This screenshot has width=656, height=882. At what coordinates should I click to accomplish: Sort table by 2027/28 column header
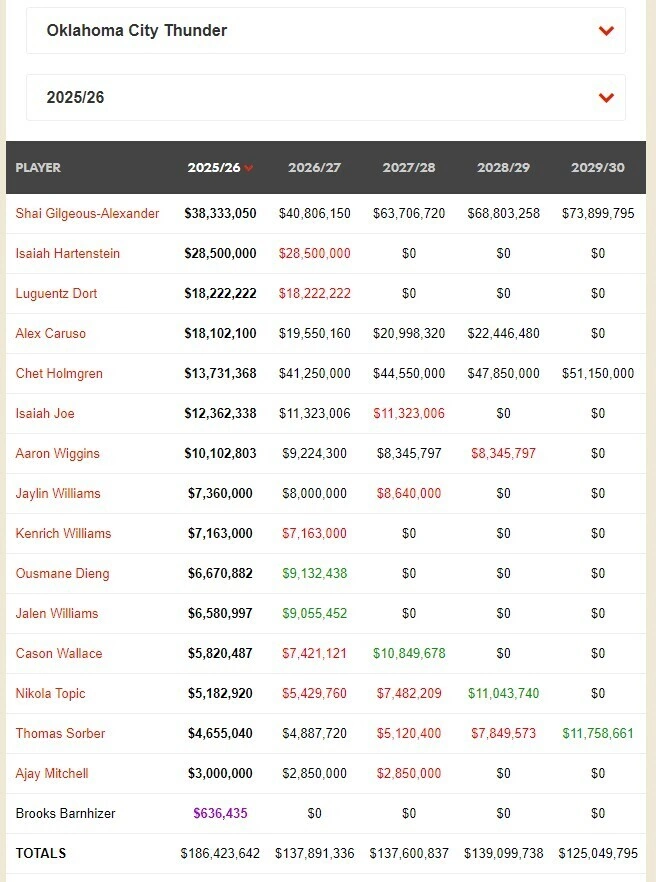[408, 168]
